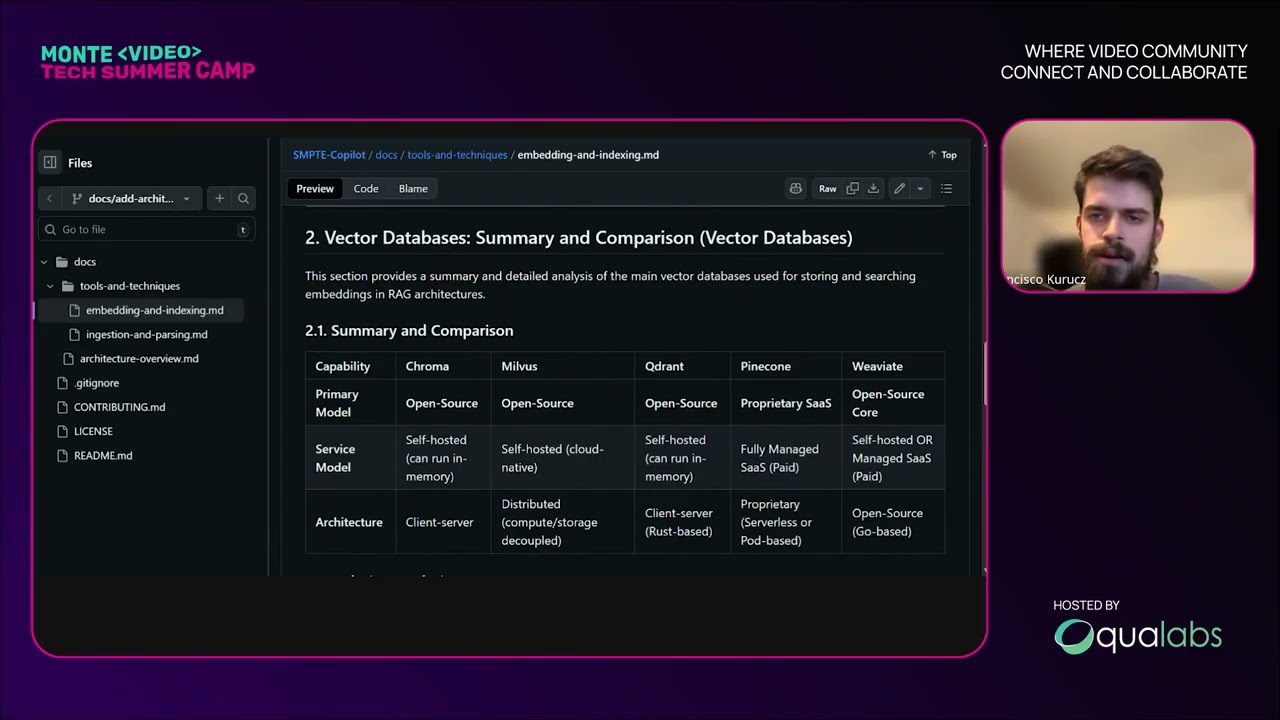Switch to the Preview tab
This screenshot has height=720, width=1280.
click(315, 188)
